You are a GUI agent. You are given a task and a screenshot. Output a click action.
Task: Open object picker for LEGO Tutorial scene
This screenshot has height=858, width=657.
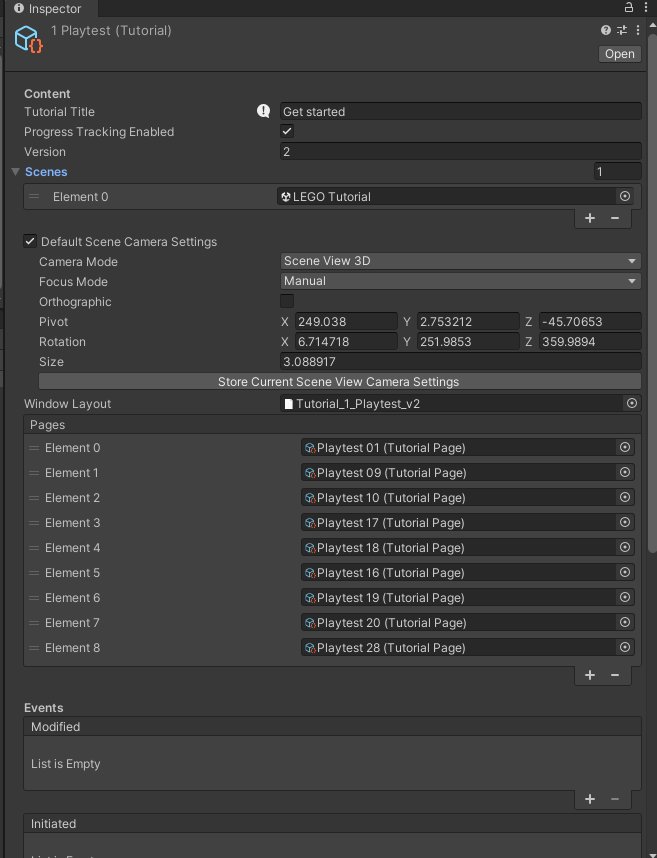click(x=625, y=196)
